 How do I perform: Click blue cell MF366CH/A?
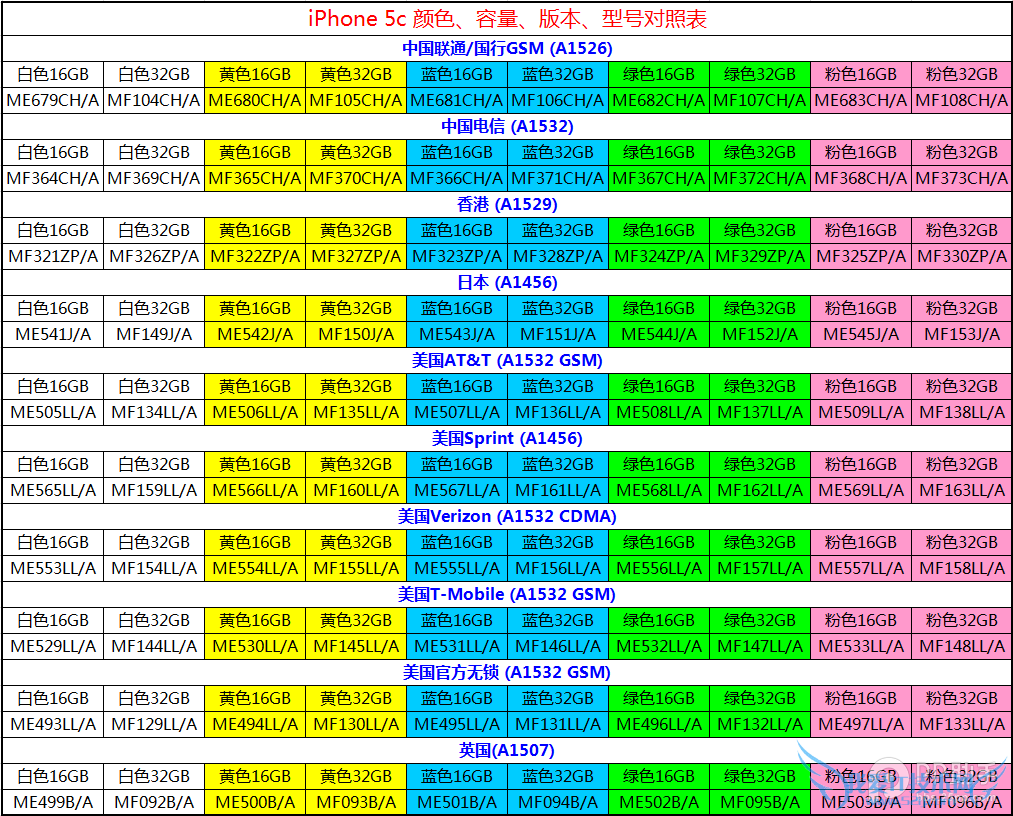[457, 178]
